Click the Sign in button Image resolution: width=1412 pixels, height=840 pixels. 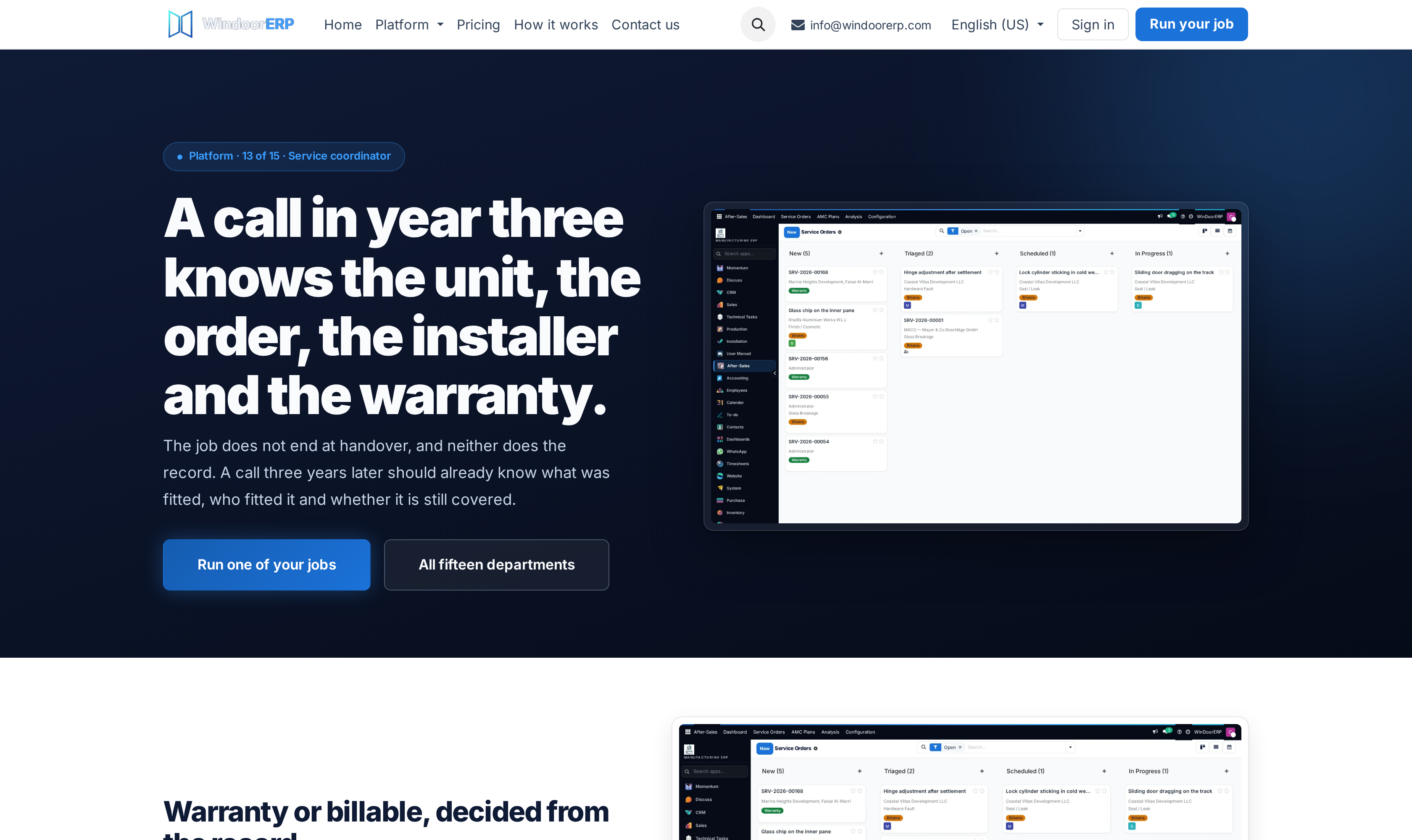click(1093, 24)
